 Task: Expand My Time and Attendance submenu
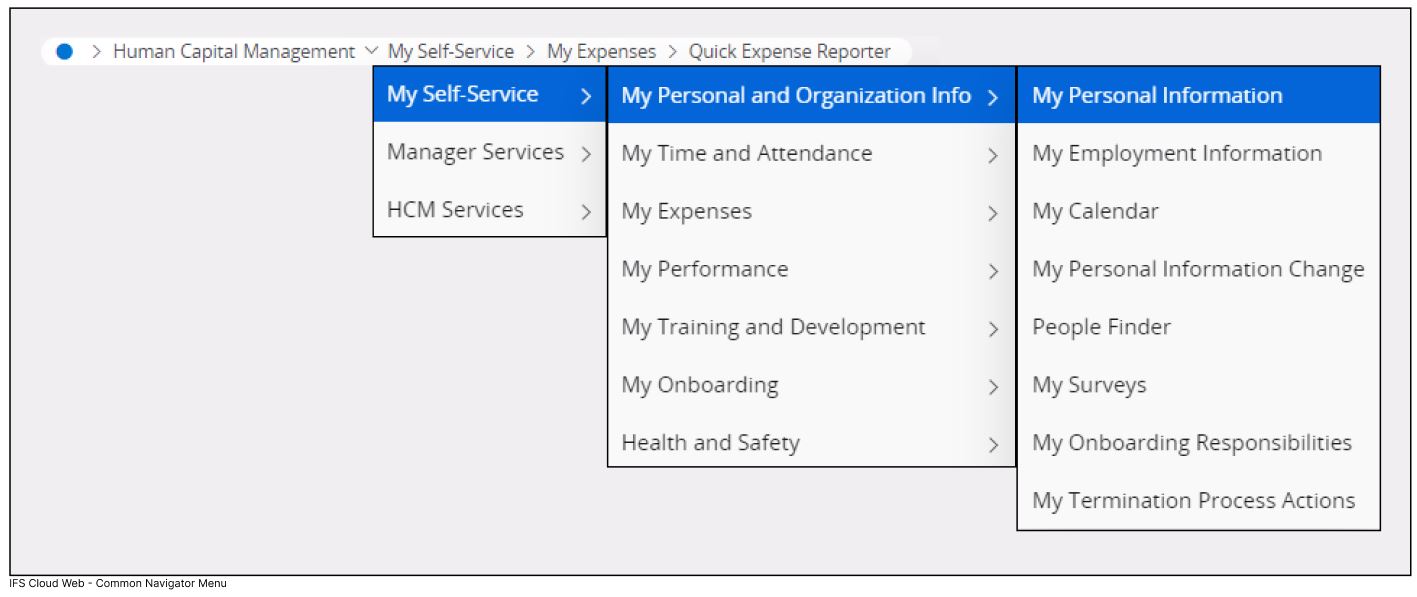[992, 154]
